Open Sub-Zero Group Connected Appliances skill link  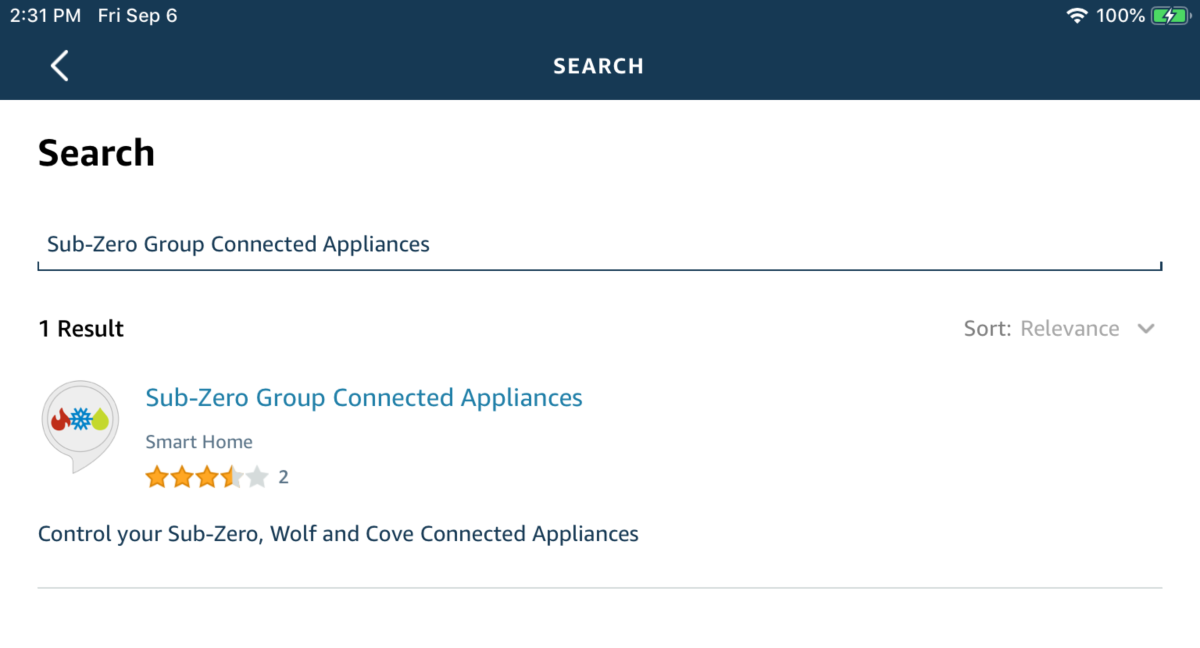point(364,398)
